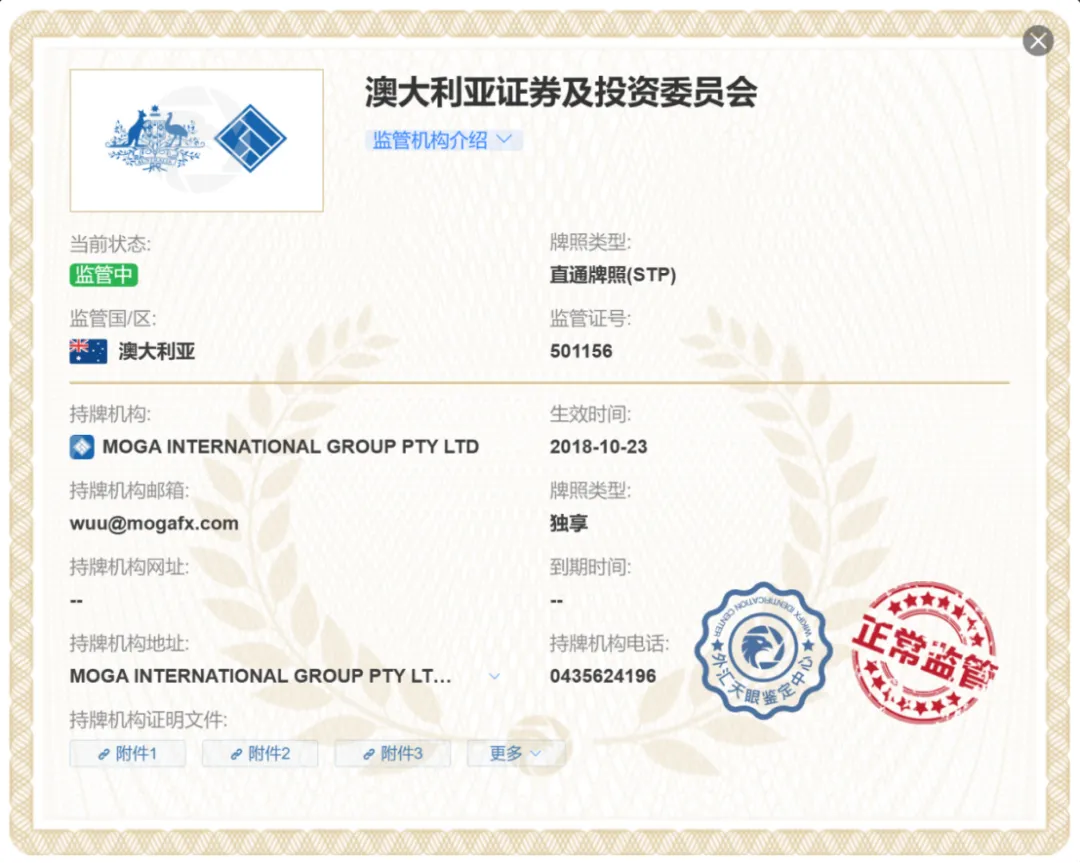The image size is (1080, 863).
Task: Click the MOGA company logo icon
Action: [x=82, y=447]
